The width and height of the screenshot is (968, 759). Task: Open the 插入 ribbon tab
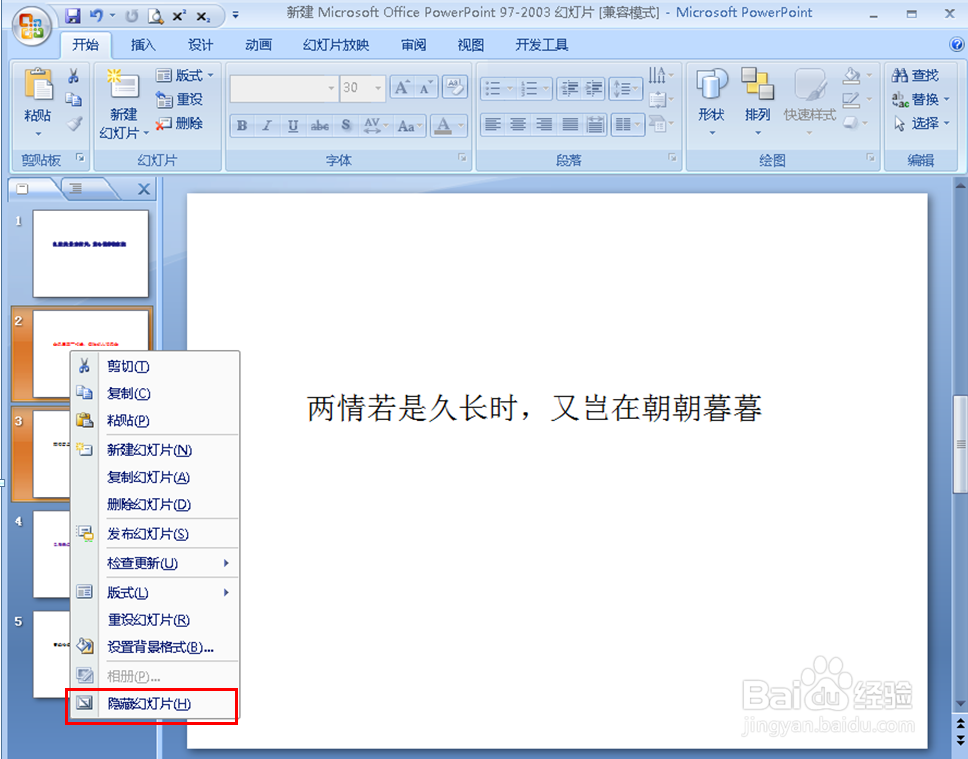point(143,44)
